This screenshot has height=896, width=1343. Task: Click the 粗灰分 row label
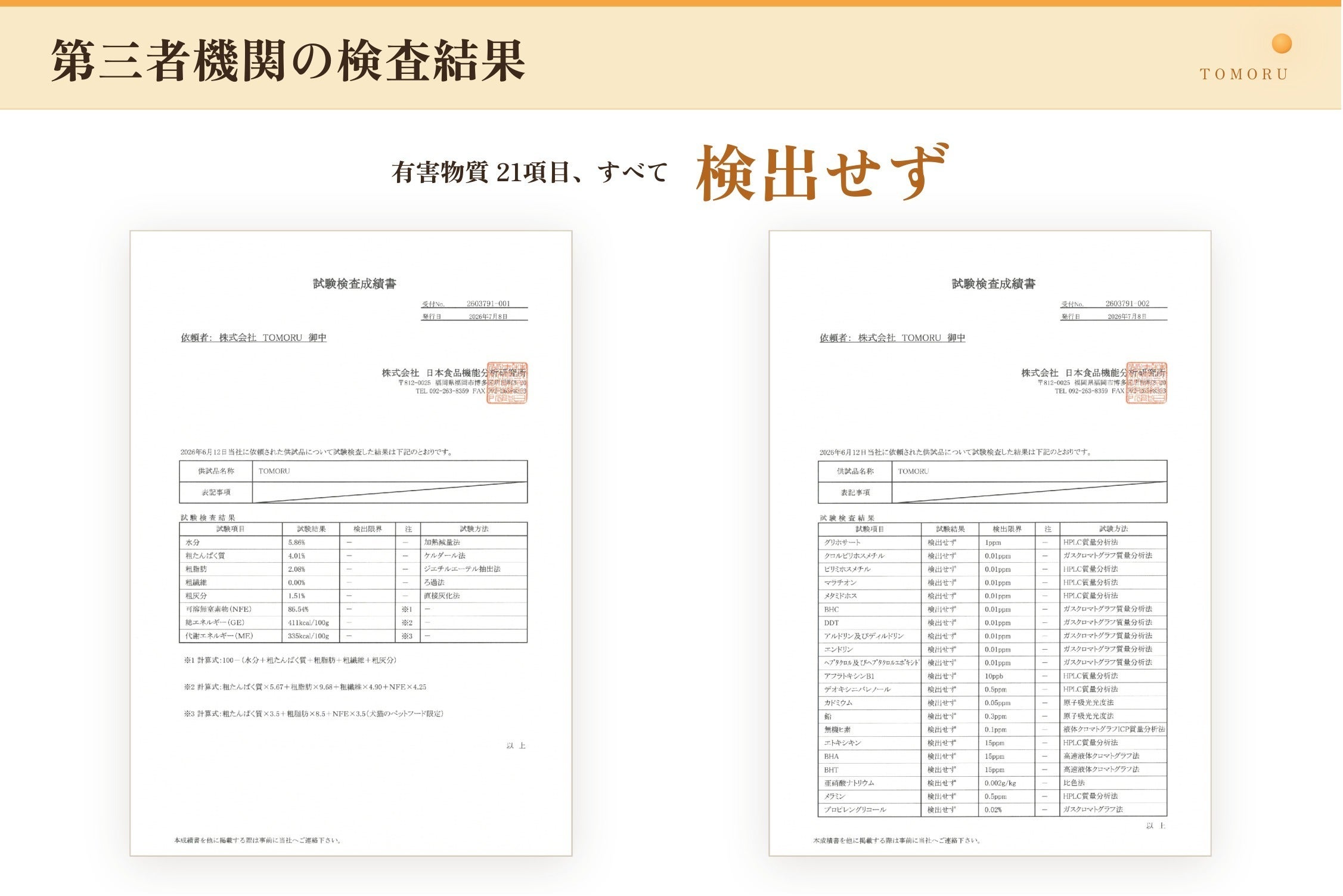pyautogui.click(x=196, y=596)
